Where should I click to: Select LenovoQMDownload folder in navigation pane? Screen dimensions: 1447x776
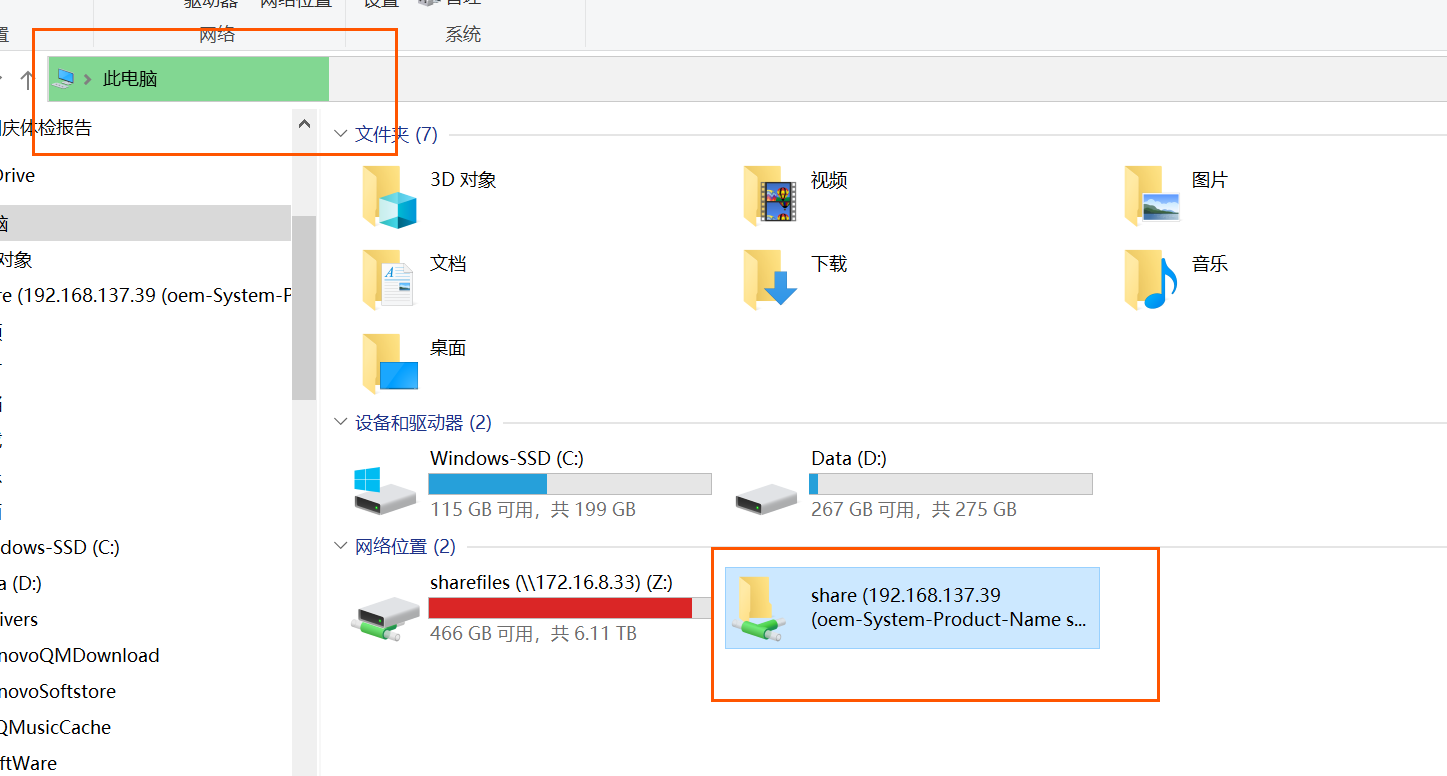pos(80,655)
